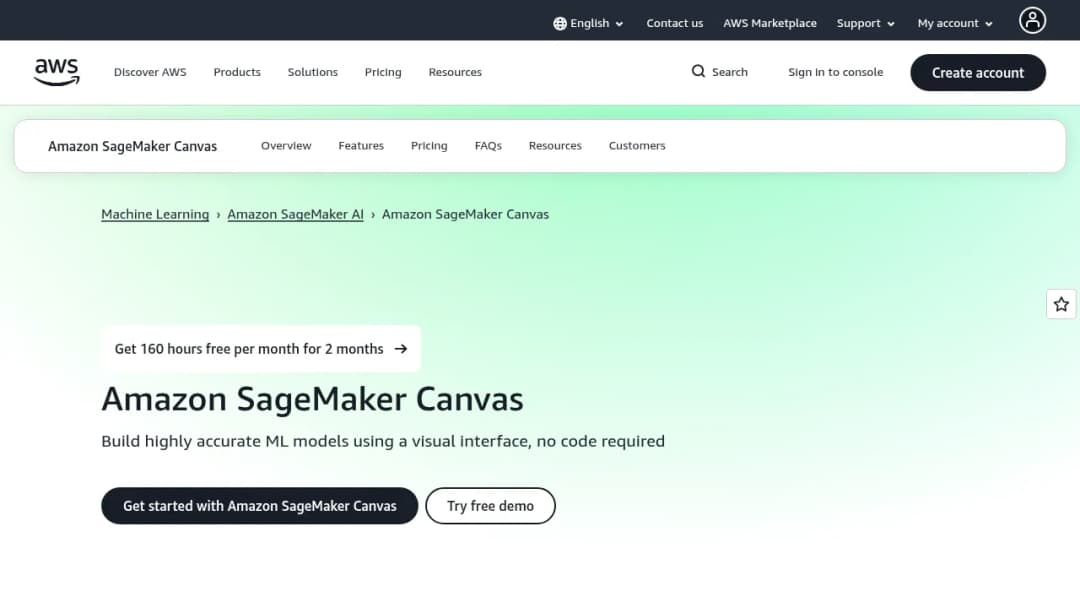Follow the Machine Learning breadcrumb link

click(155, 214)
